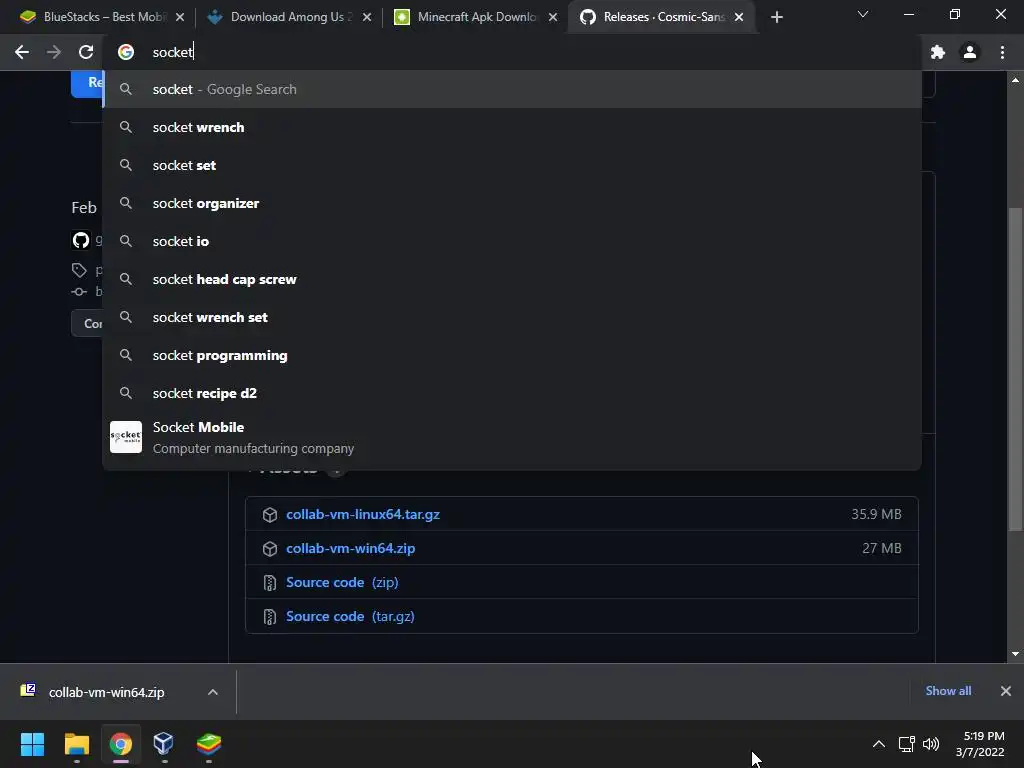1024x768 pixels.
Task: Open the Chrome profile icon
Action: (970, 52)
